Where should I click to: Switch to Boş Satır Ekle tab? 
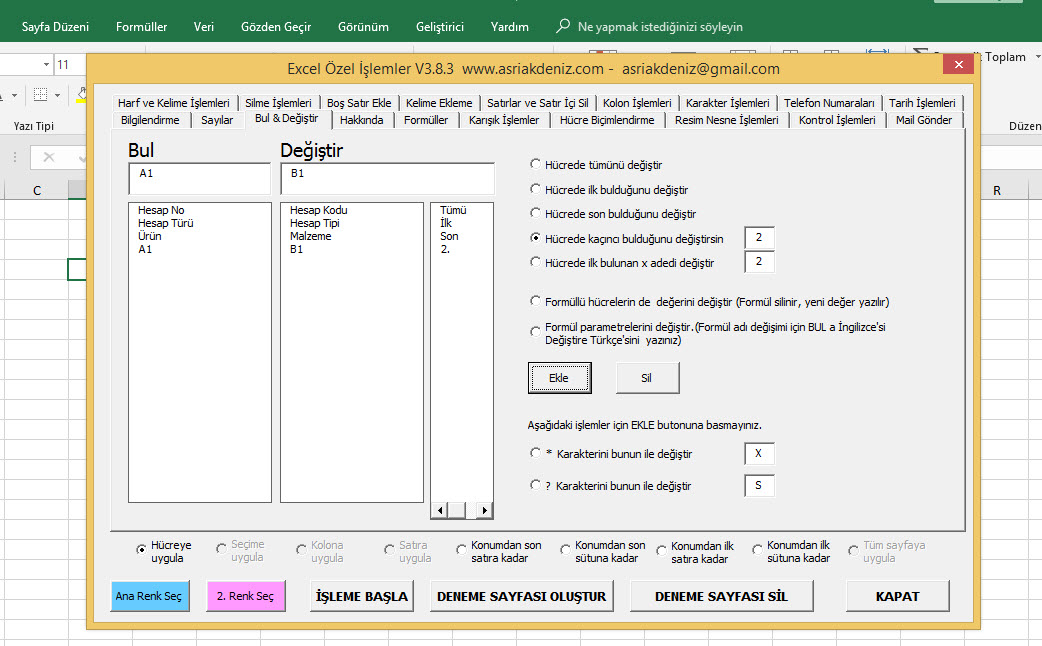[359, 103]
